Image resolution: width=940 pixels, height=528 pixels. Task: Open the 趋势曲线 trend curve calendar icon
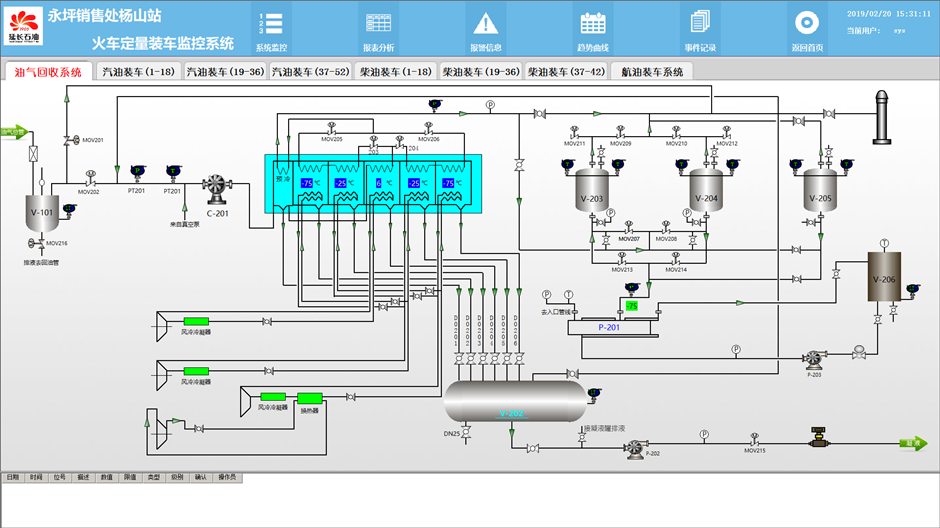pos(593,24)
